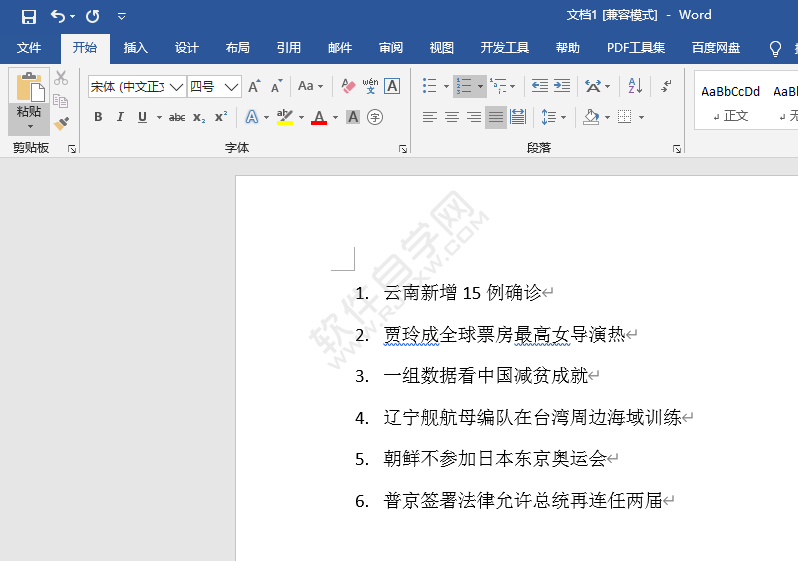The width and height of the screenshot is (798, 561).
Task: Toggle superscript formatting
Action: coord(221,117)
